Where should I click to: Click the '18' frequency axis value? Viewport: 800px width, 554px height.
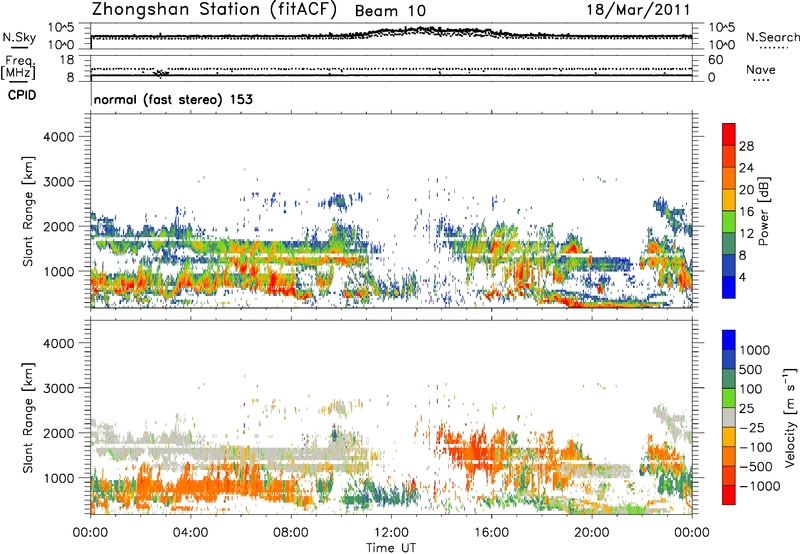click(66, 60)
